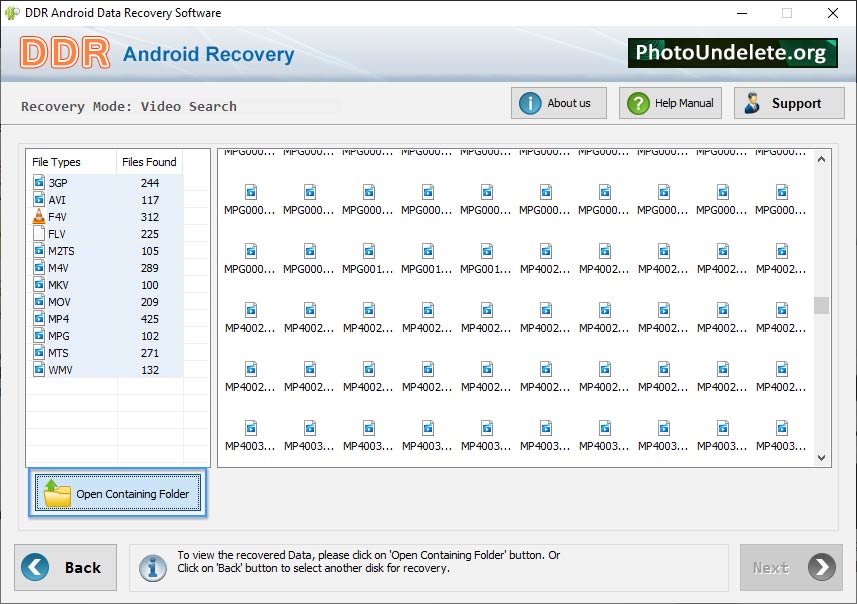Click the scroll up arrow in file list
Image resolution: width=857 pixels, height=604 pixels.
[x=821, y=159]
